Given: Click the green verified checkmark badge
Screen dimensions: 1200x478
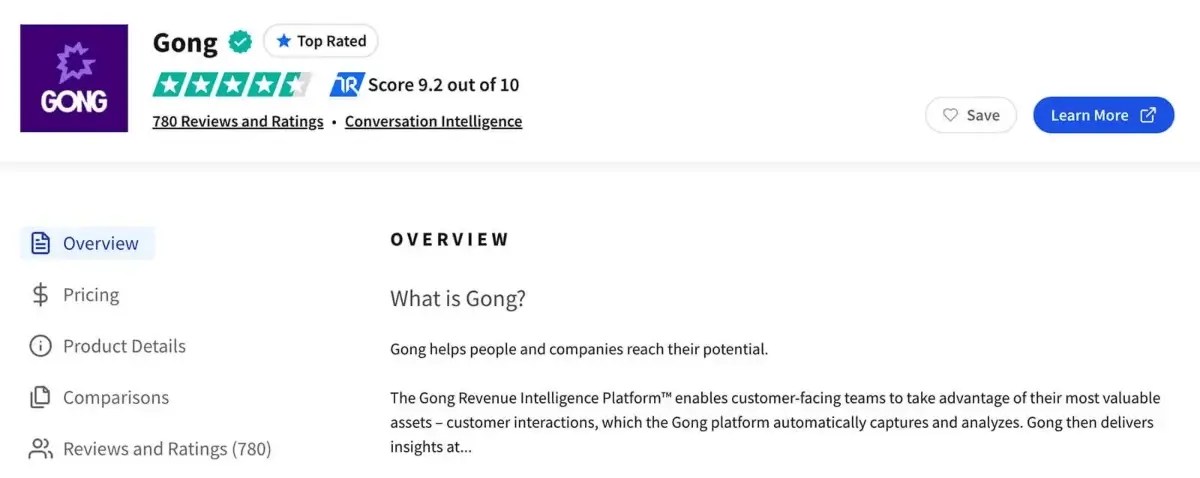Looking at the screenshot, I should (240, 42).
